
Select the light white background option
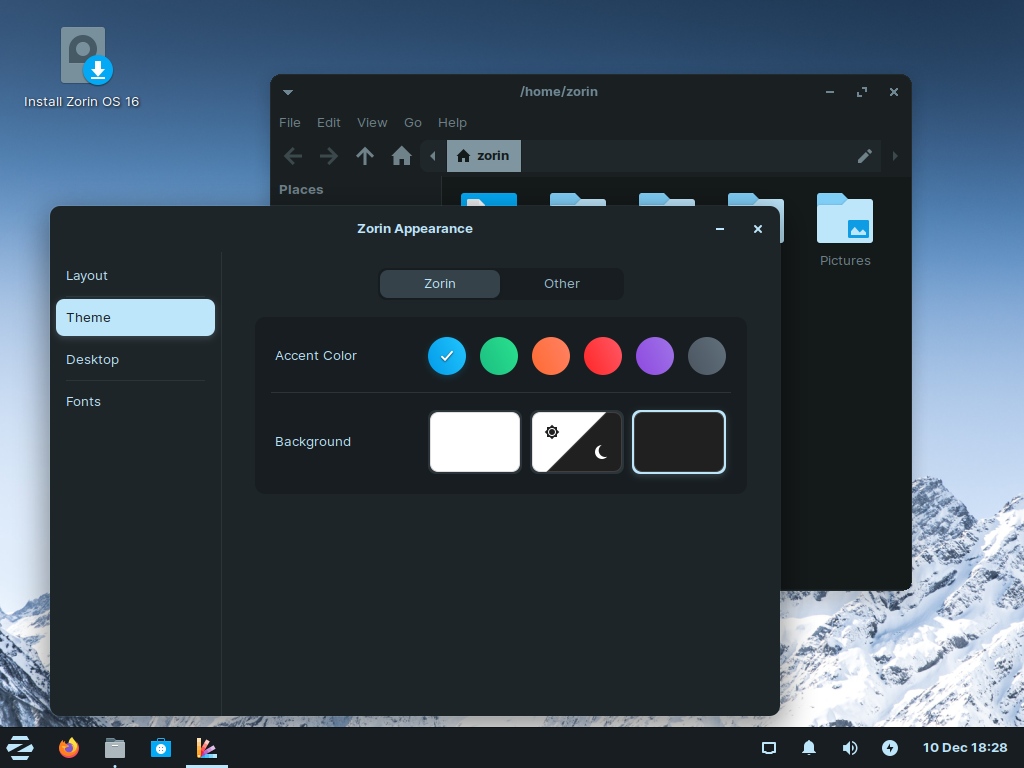click(475, 442)
